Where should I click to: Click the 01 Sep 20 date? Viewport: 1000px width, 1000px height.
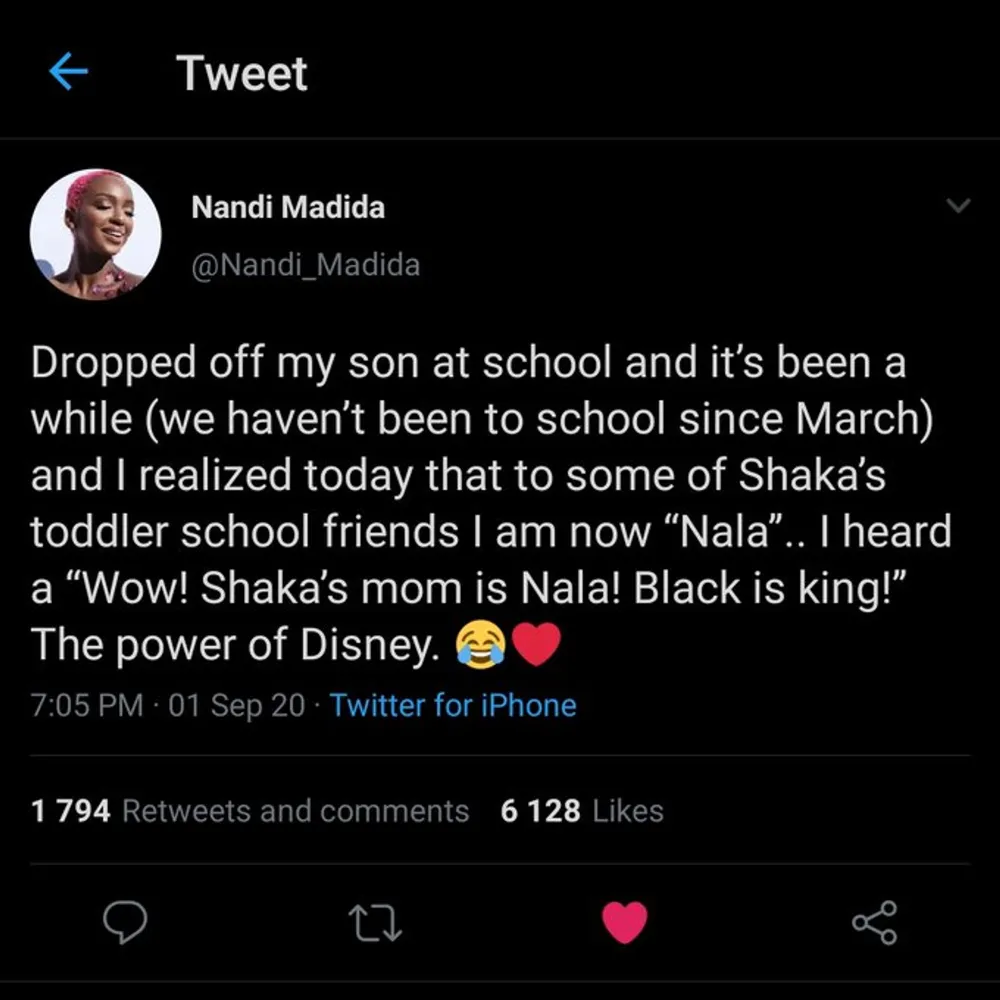pos(237,705)
